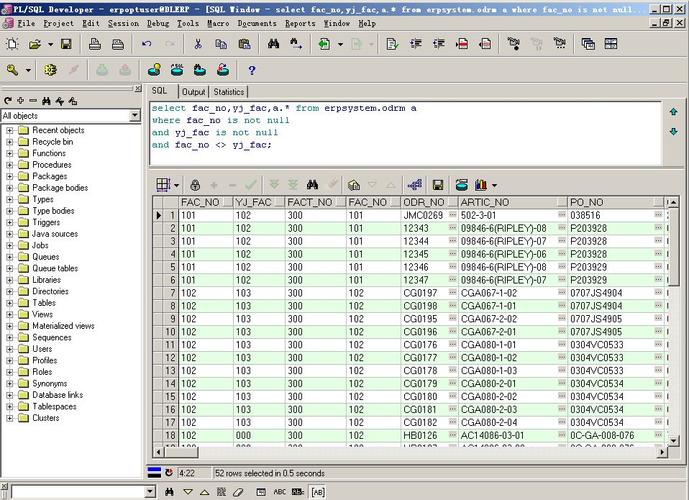
Task: Click the Save diskette icon in main toolbar
Action: pyautogui.click(x=66, y=44)
